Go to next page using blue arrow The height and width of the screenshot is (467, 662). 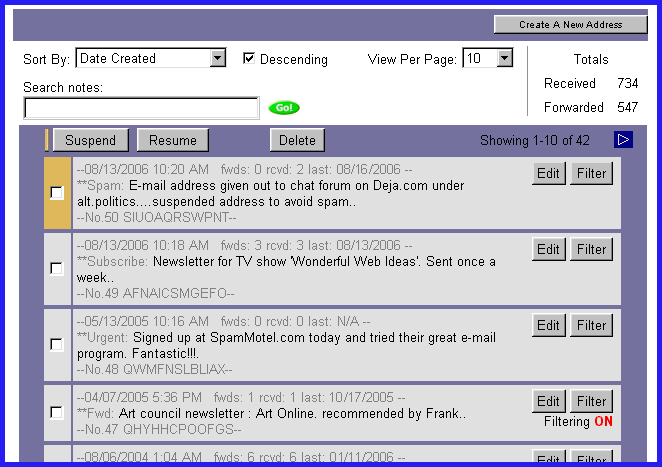[x=623, y=140]
